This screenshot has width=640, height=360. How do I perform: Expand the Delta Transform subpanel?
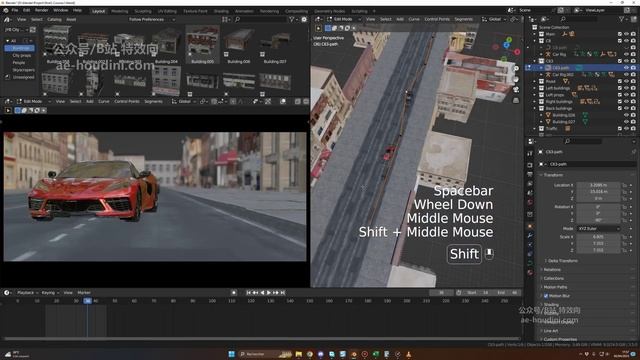click(562, 261)
